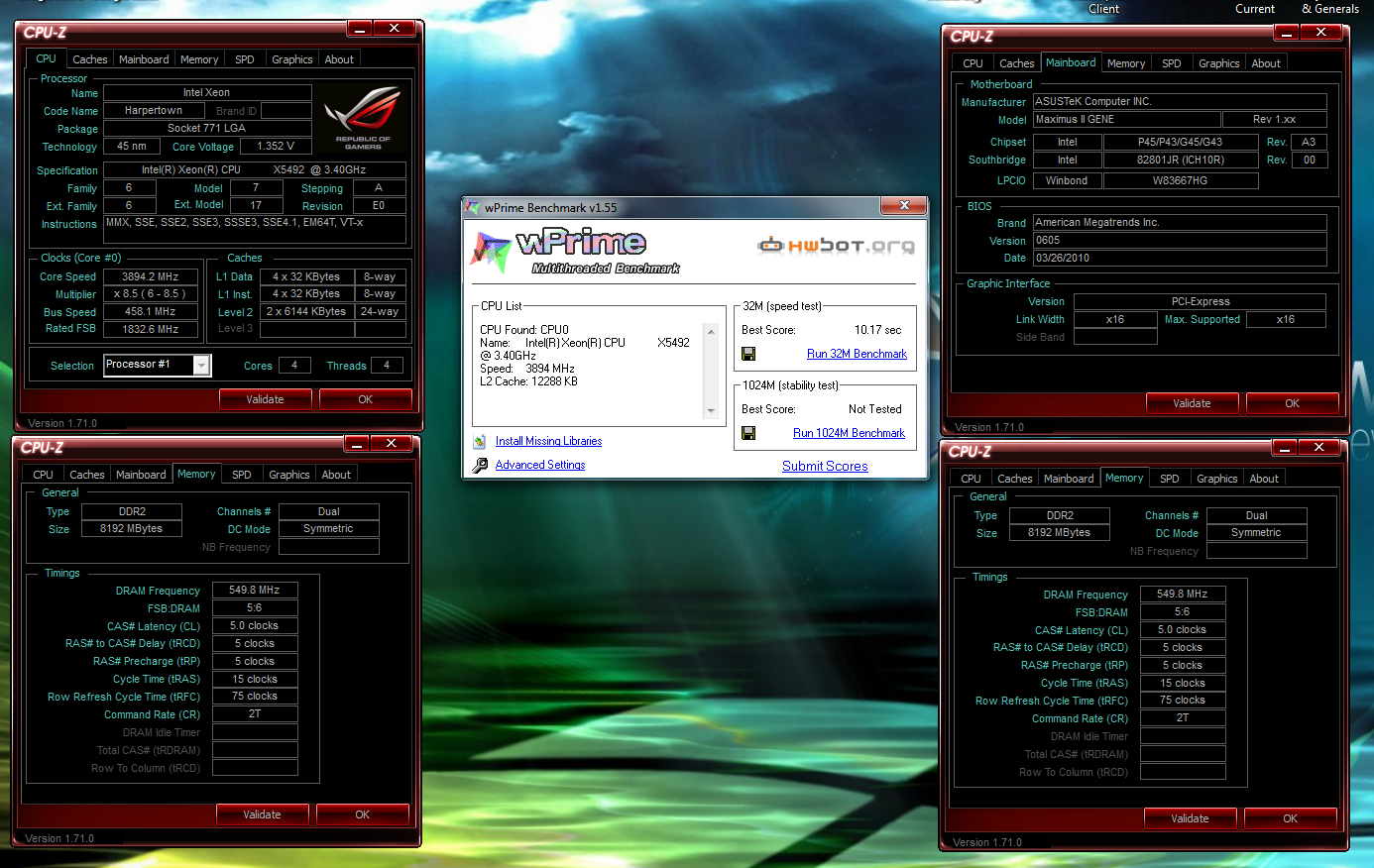Click the Multiplier x 8.5 value
Viewport: 1374px width, 868px height.
click(x=151, y=294)
